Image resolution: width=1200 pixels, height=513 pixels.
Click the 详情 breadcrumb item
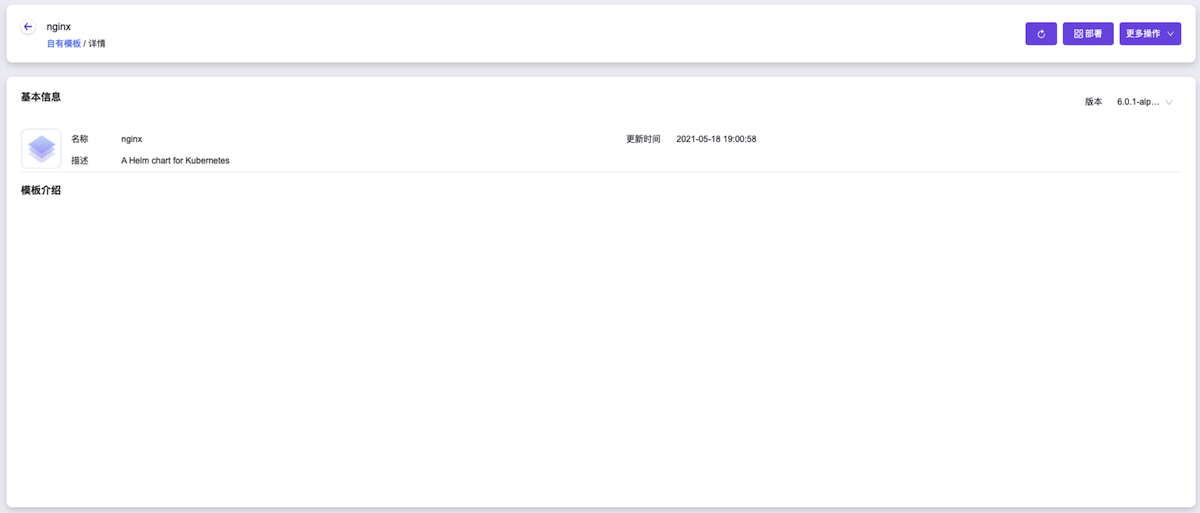[97, 44]
